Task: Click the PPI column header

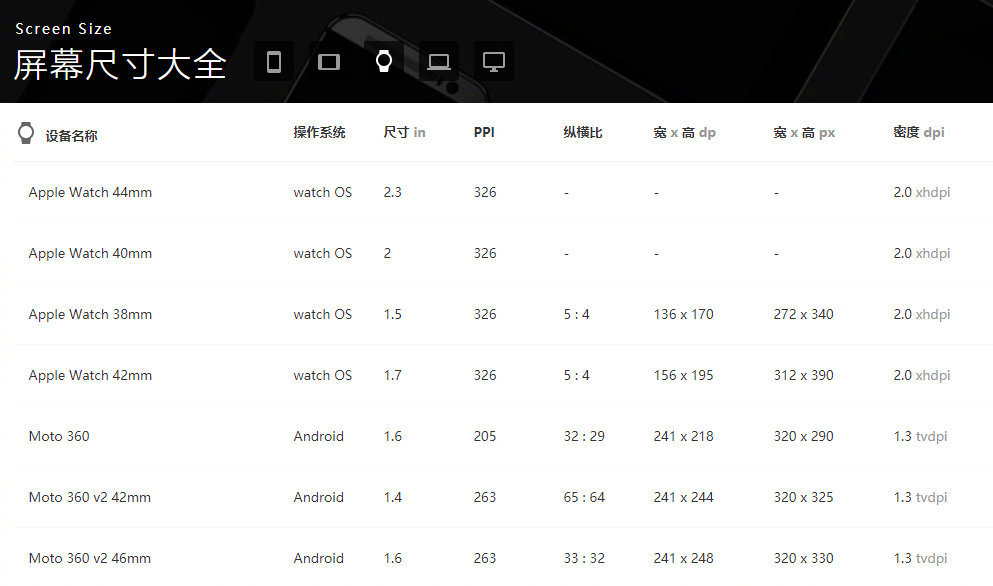Action: pos(484,132)
